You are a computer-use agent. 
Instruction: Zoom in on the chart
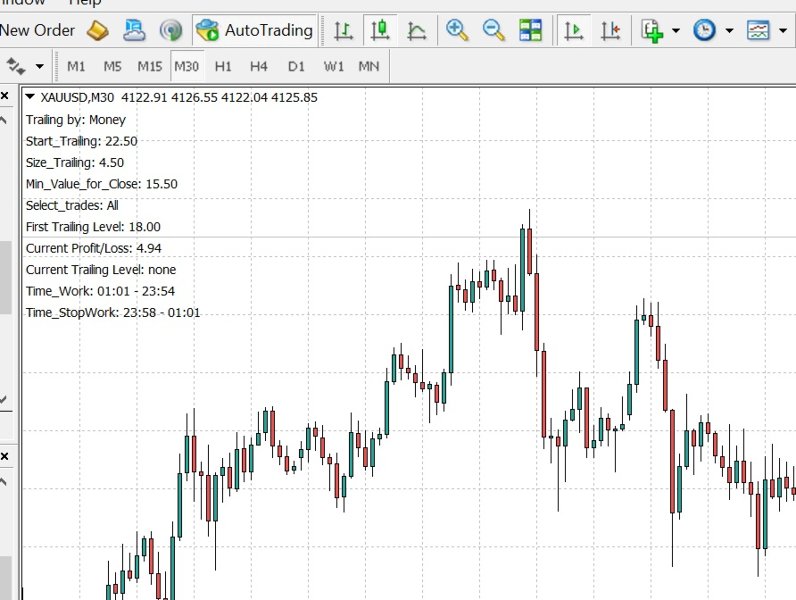pyautogui.click(x=457, y=30)
